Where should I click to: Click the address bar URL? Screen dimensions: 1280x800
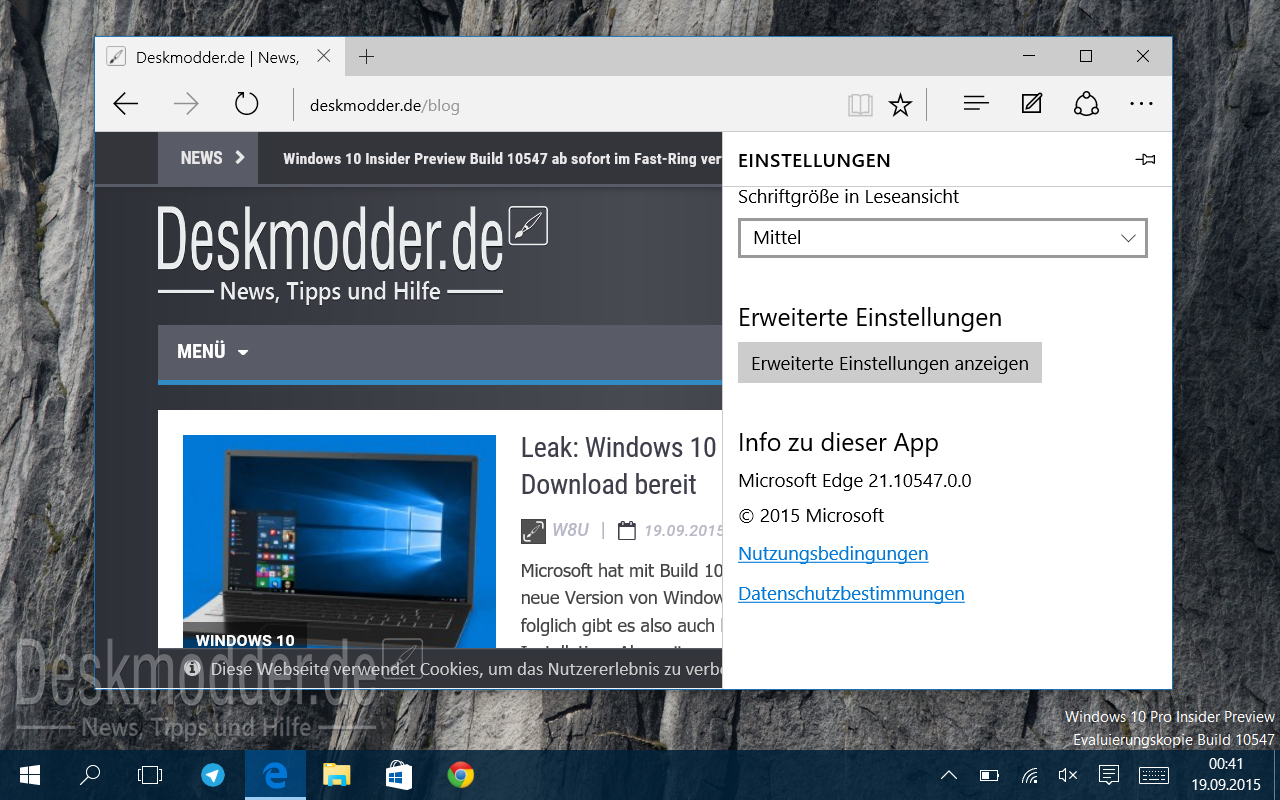(x=385, y=105)
